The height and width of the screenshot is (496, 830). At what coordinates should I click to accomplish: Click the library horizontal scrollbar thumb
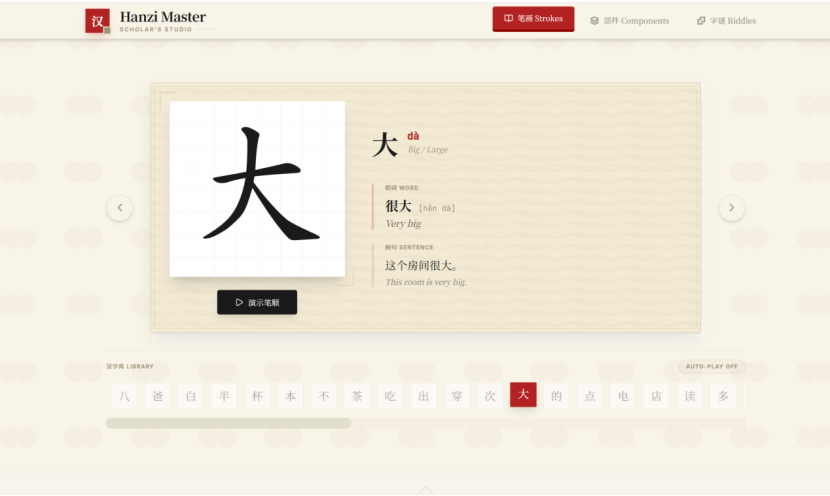pos(229,423)
